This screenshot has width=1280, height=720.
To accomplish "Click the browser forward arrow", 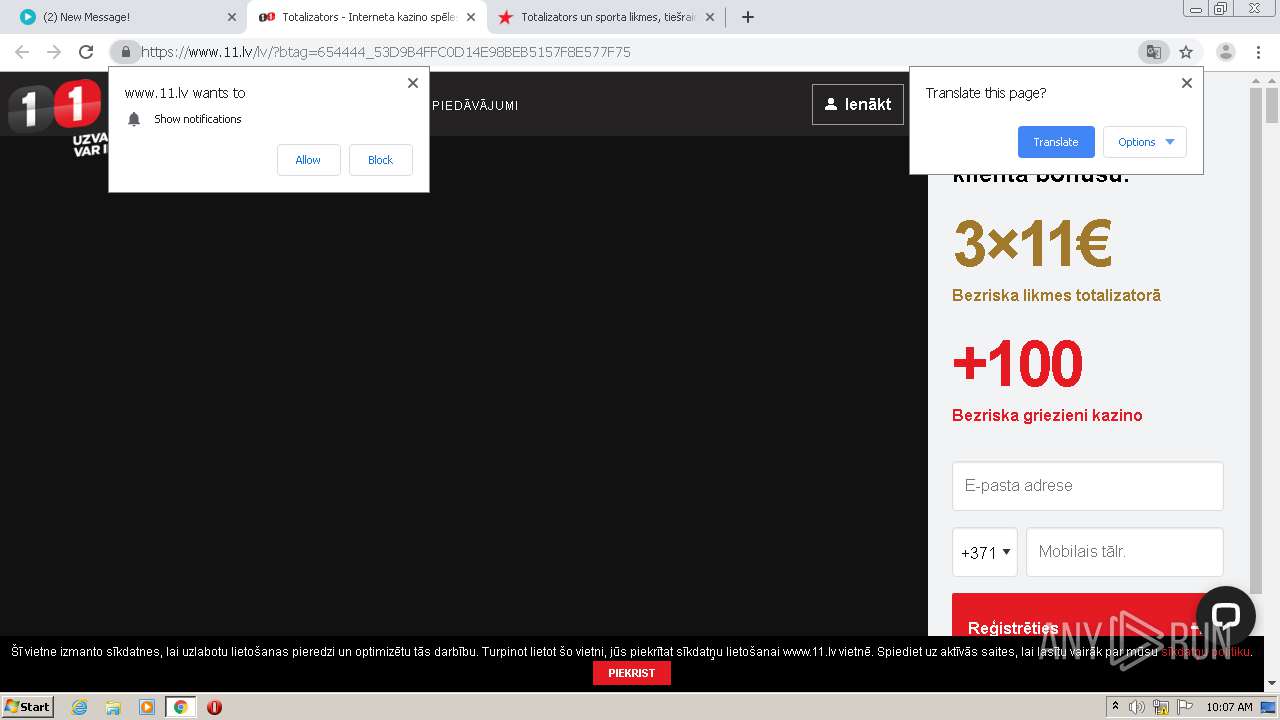I will coord(54,52).
